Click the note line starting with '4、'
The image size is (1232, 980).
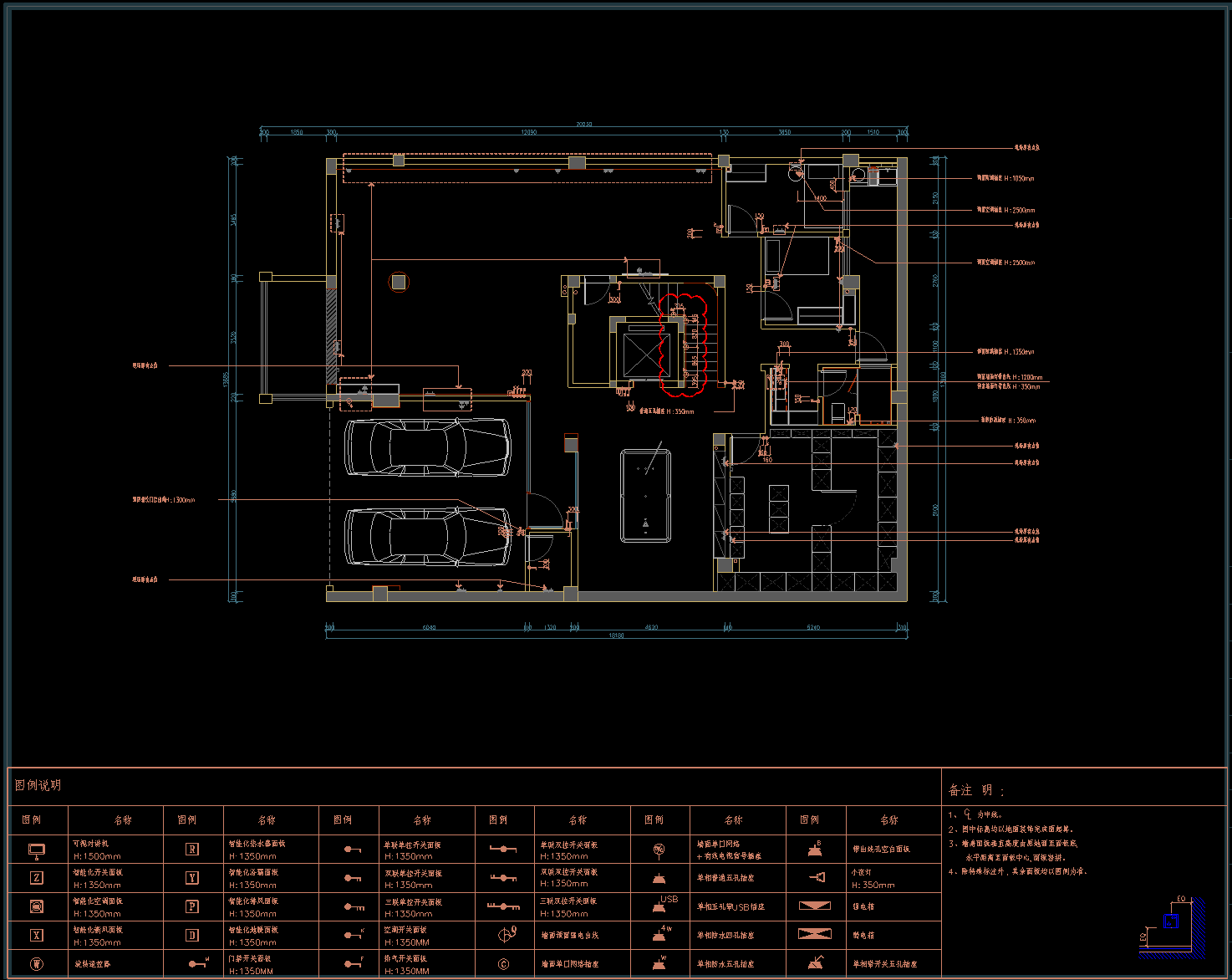(x=1017, y=871)
